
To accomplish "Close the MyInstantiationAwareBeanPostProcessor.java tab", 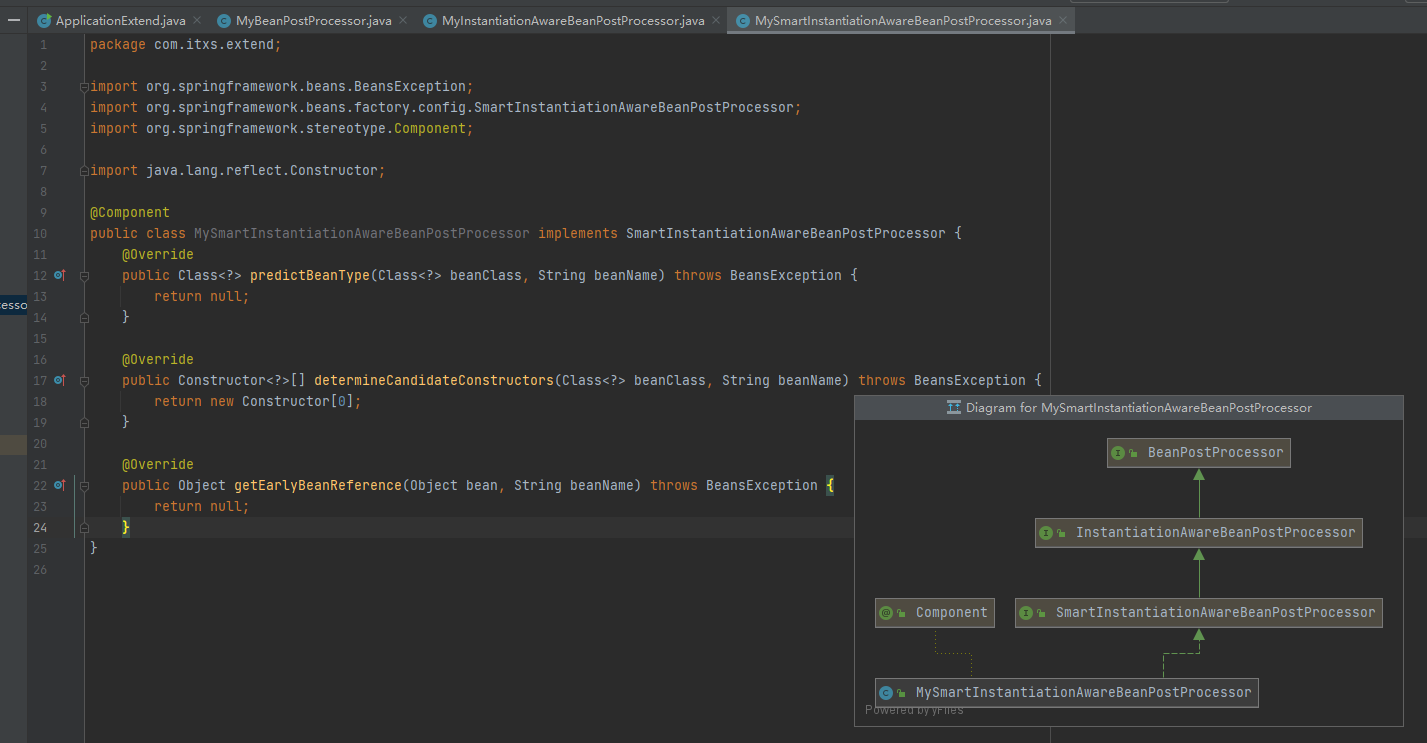I will (x=714, y=21).
